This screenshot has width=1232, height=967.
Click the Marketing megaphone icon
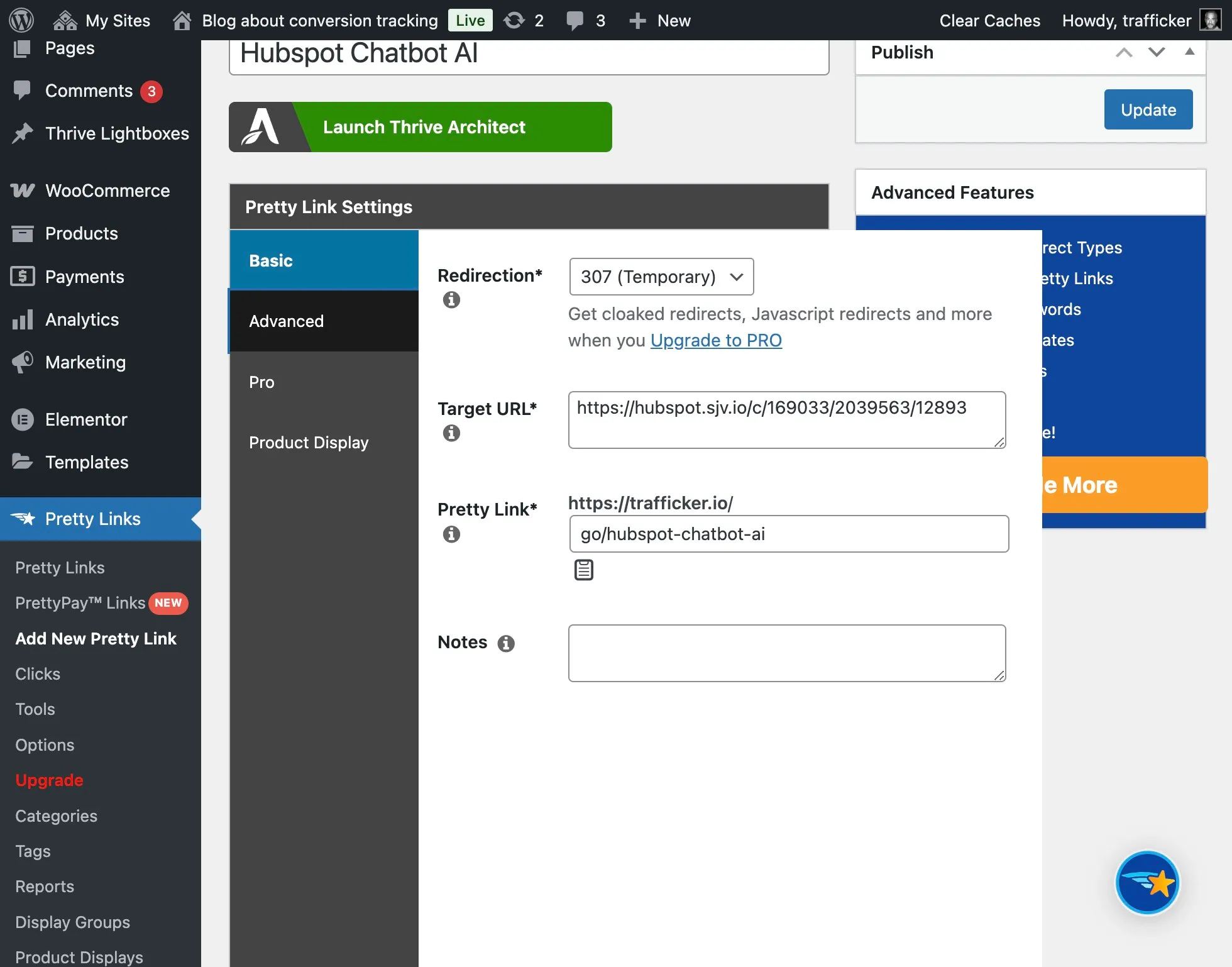[x=23, y=362]
